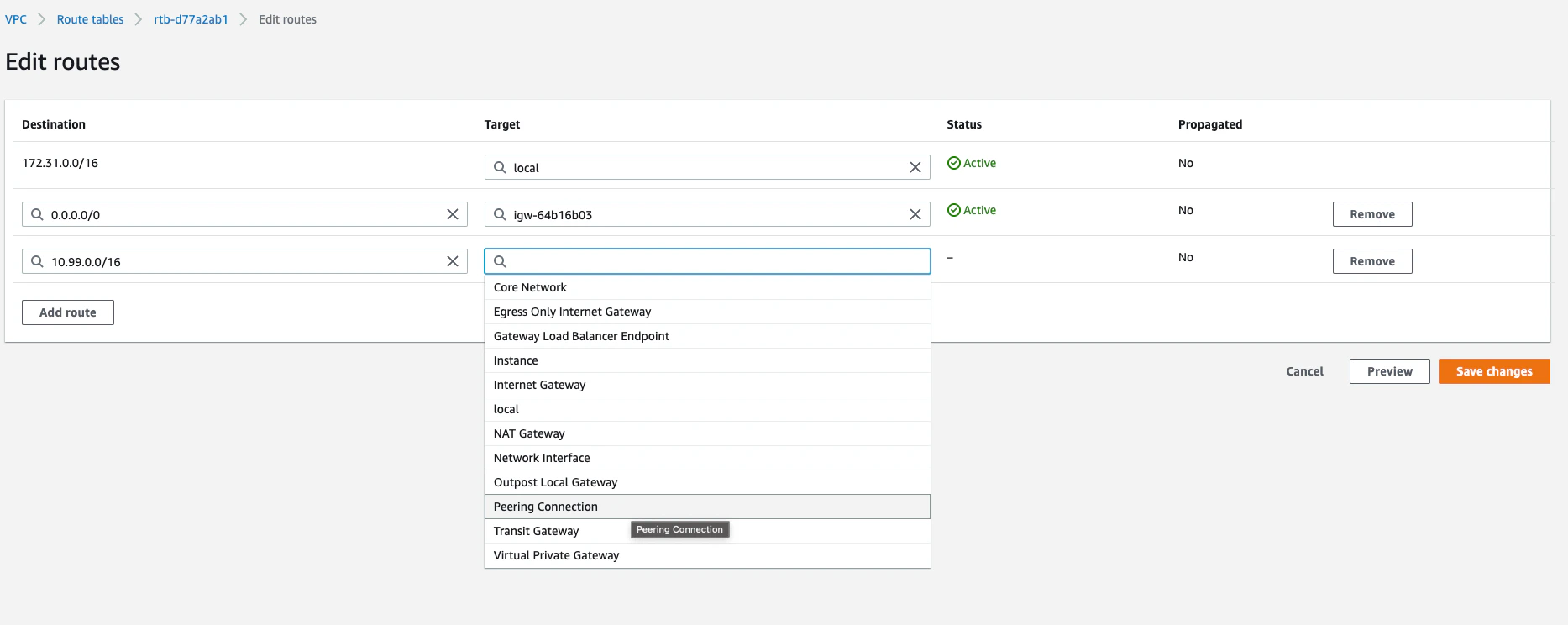The width and height of the screenshot is (1568, 625).
Task: Choose NAT Gateway target option
Action: coord(707,433)
